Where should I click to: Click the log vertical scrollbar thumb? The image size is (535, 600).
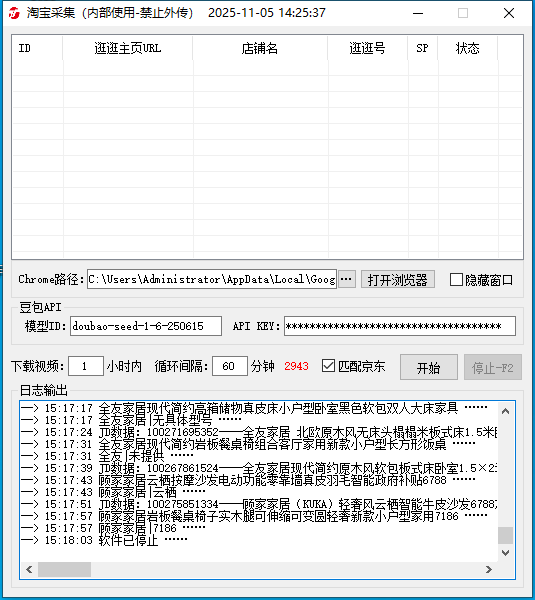(506, 535)
